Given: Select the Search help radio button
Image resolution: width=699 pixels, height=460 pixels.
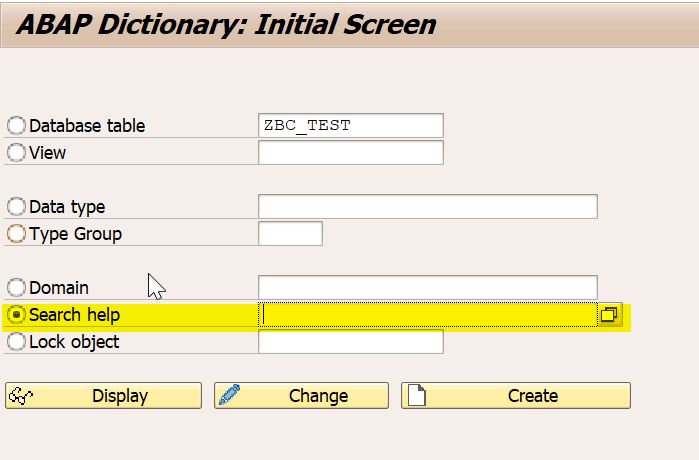Looking at the screenshot, I should pos(16,315).
